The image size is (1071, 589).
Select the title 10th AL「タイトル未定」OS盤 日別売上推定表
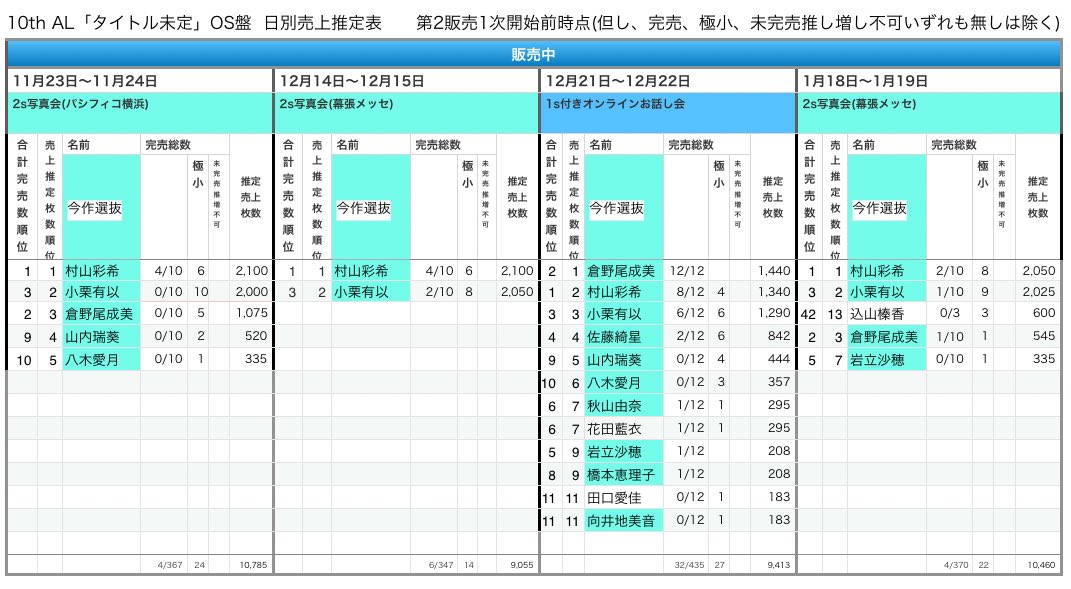pyautogui.click(x=195, y=23)
